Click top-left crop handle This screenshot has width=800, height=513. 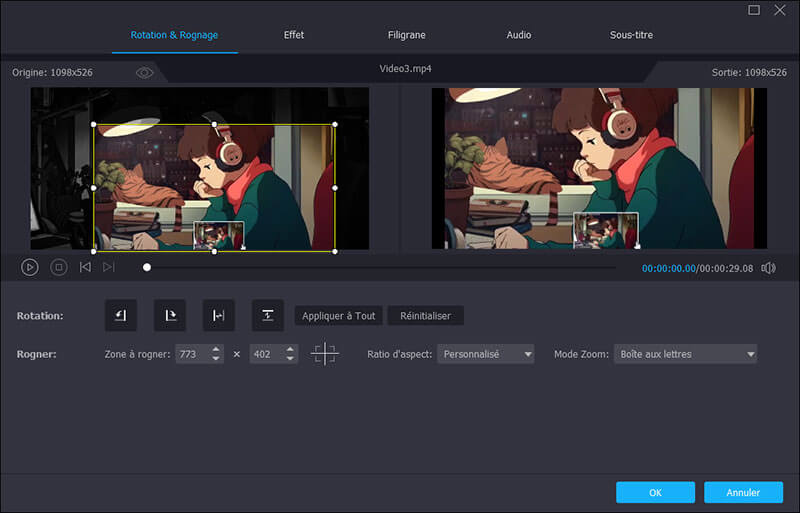[93, 124]
